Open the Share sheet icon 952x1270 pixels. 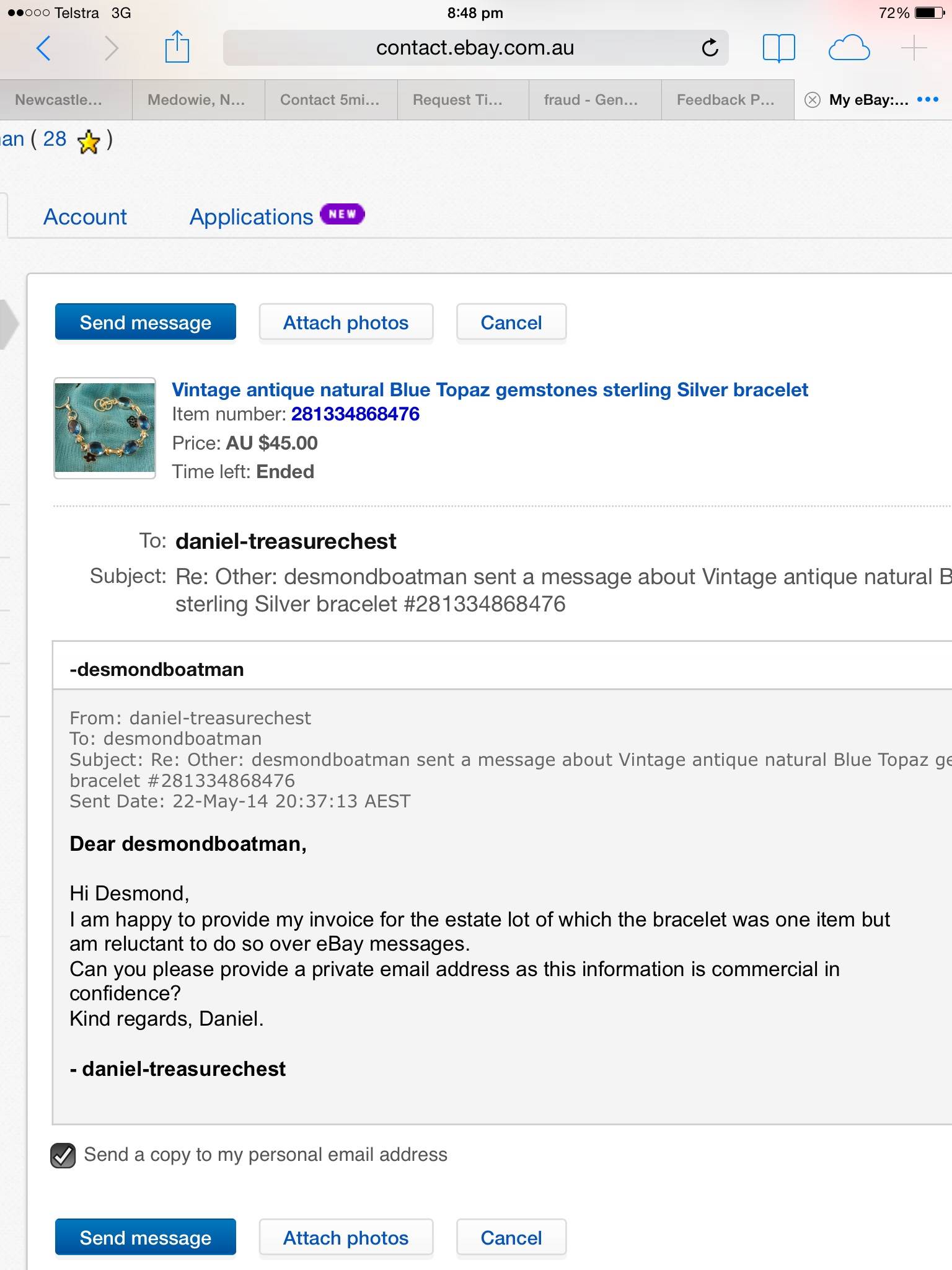pyautogui.click(x=177, y=47)
